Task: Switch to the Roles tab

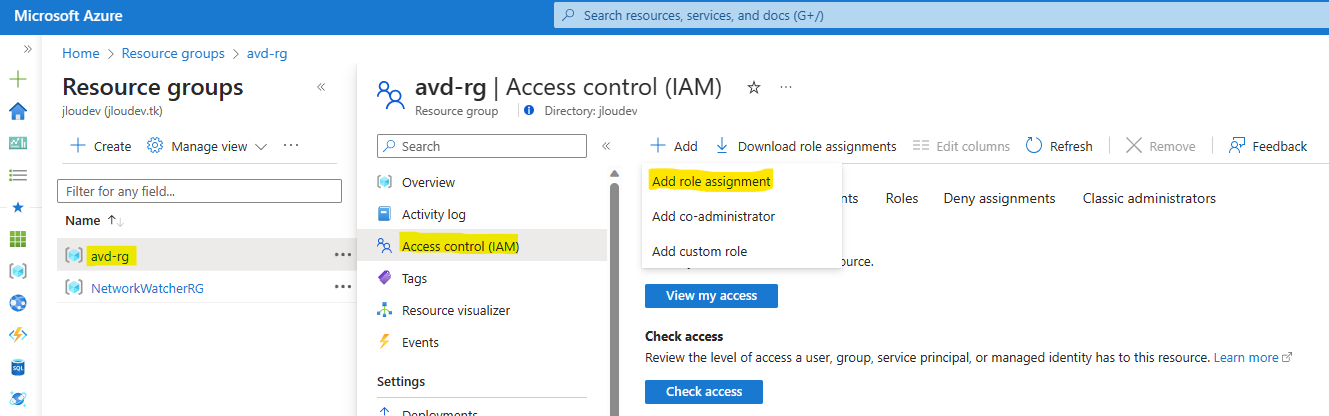Action: 902,198
